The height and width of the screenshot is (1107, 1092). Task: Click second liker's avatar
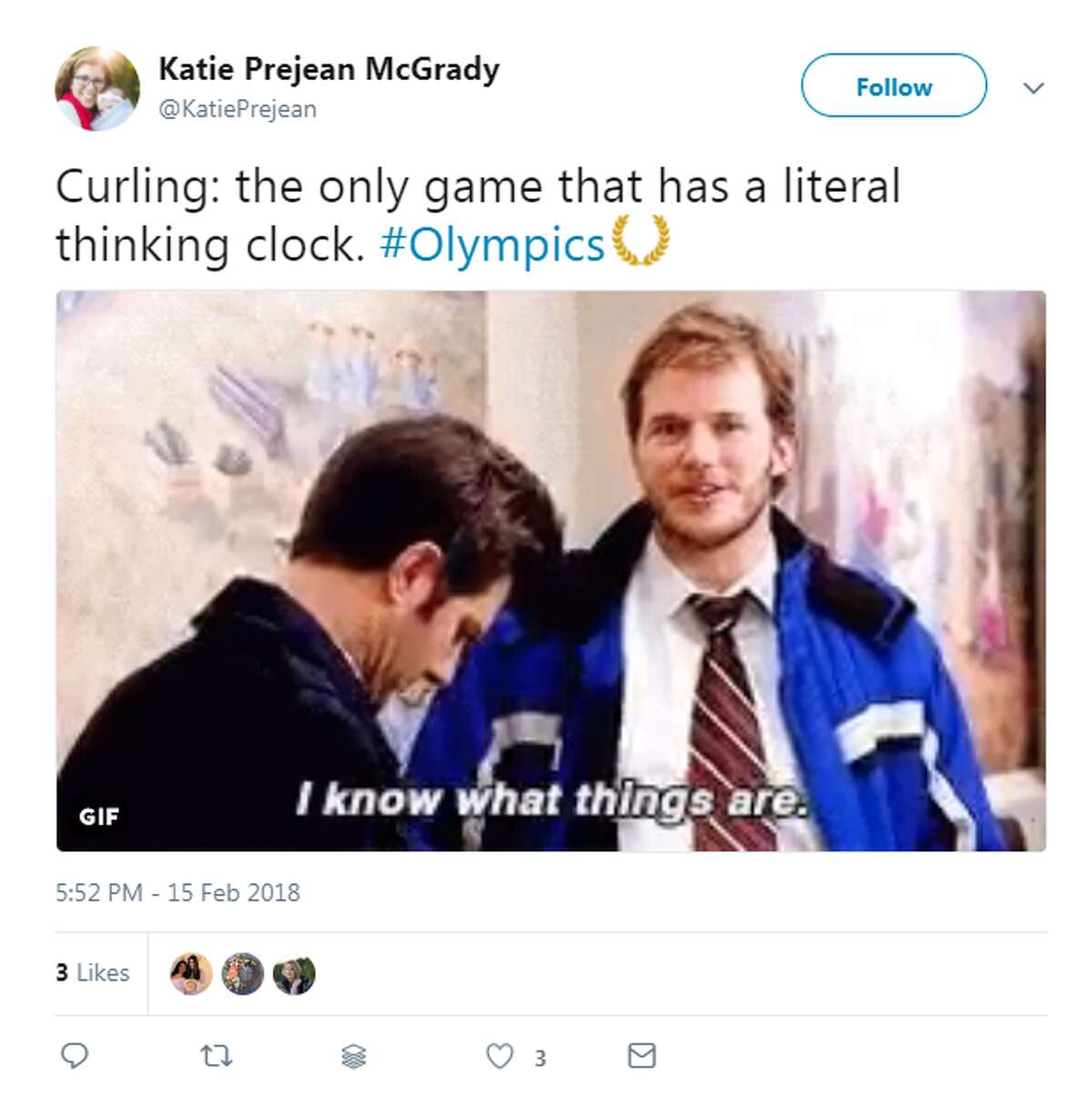[x=242, y=974]
